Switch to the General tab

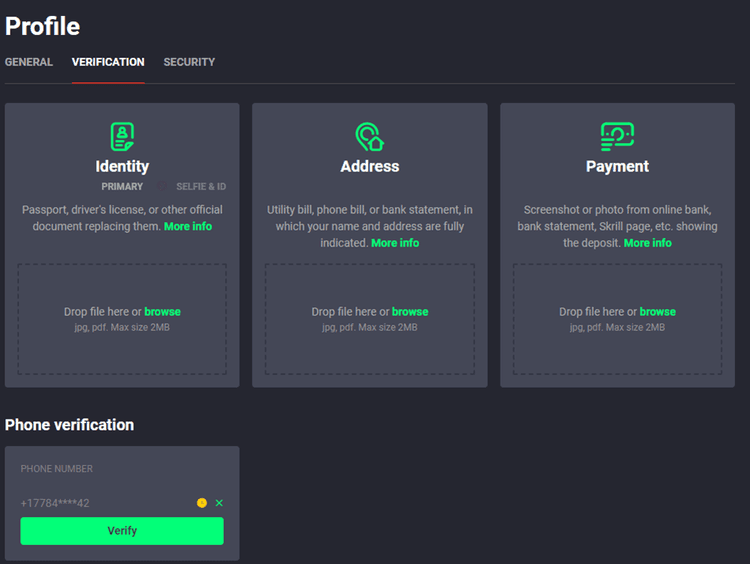[29, 62]
